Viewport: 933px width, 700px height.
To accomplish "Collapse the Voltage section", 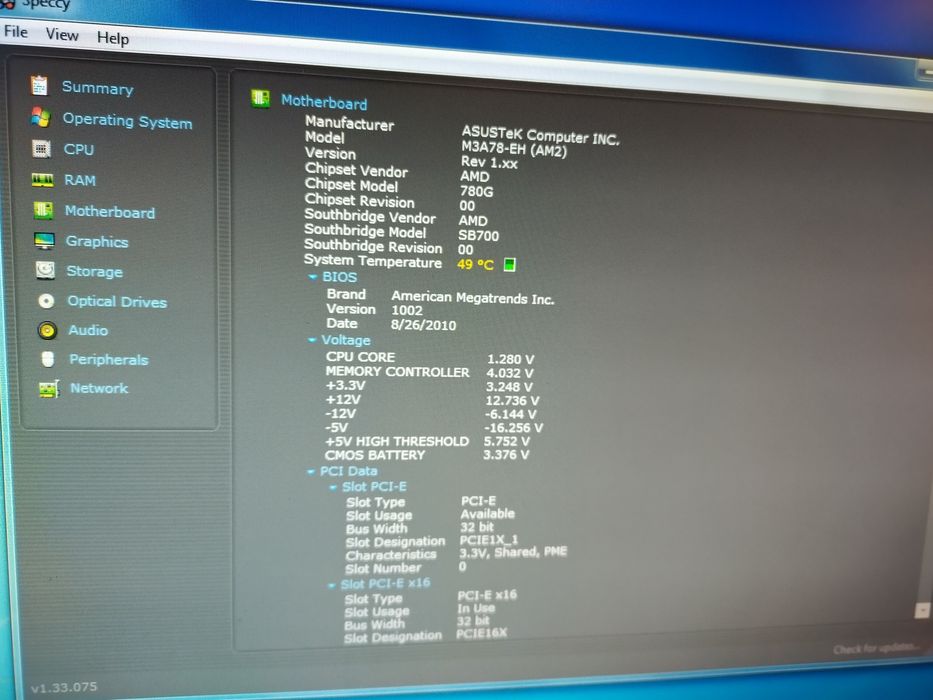I will point(312,340).
